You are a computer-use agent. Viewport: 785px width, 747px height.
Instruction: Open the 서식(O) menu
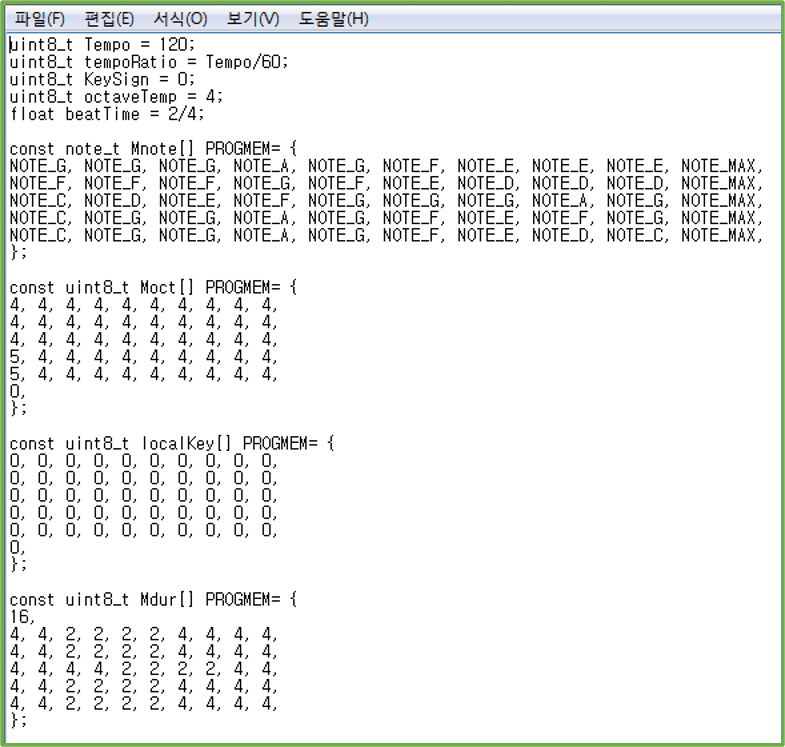180,19
